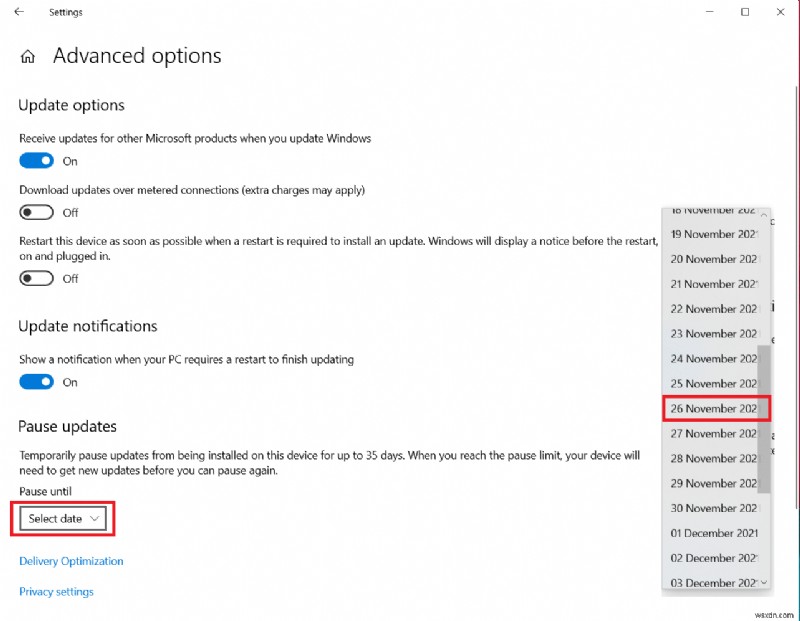Turn off the restart notification toggle
Viewport: 800px width, 621px height.
36,382
